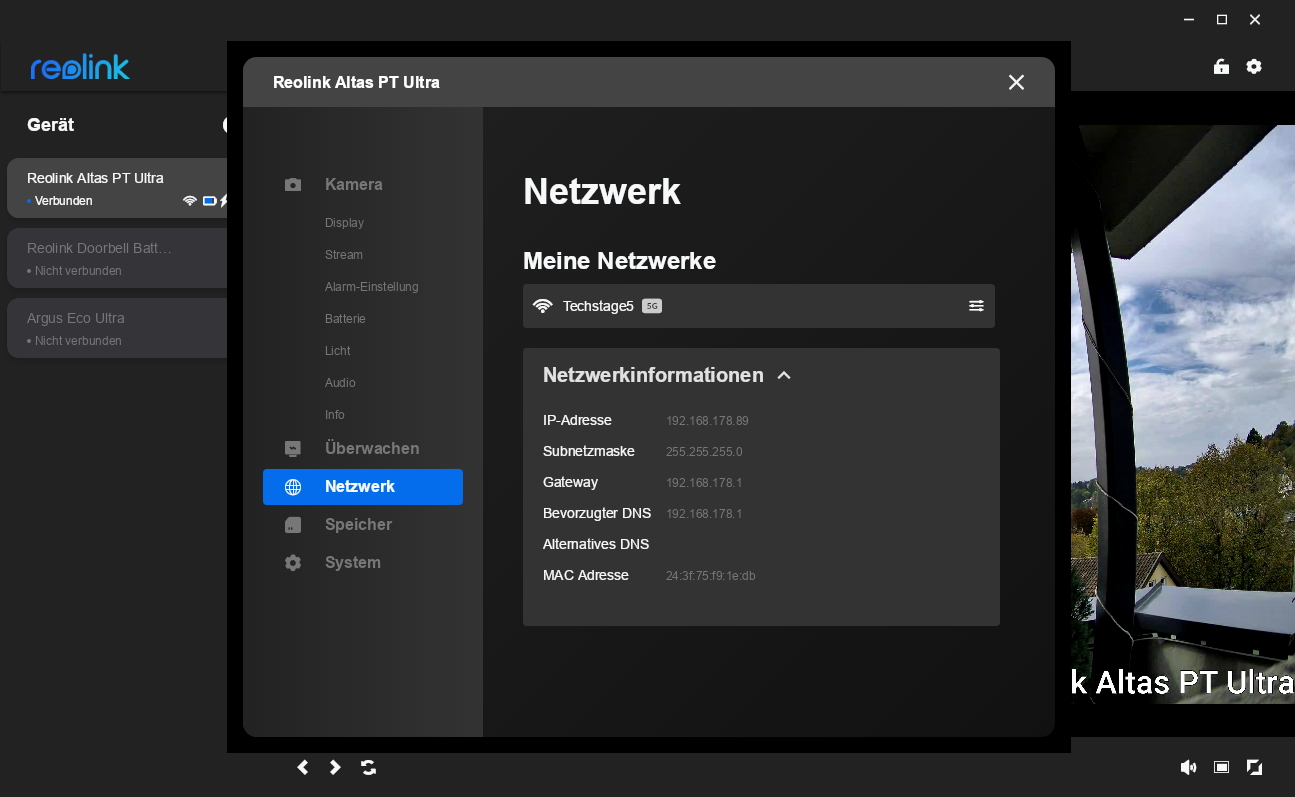Click the app settings gear icon
This screenshot has width=1295, height=797.
[x=1253, y=67]
